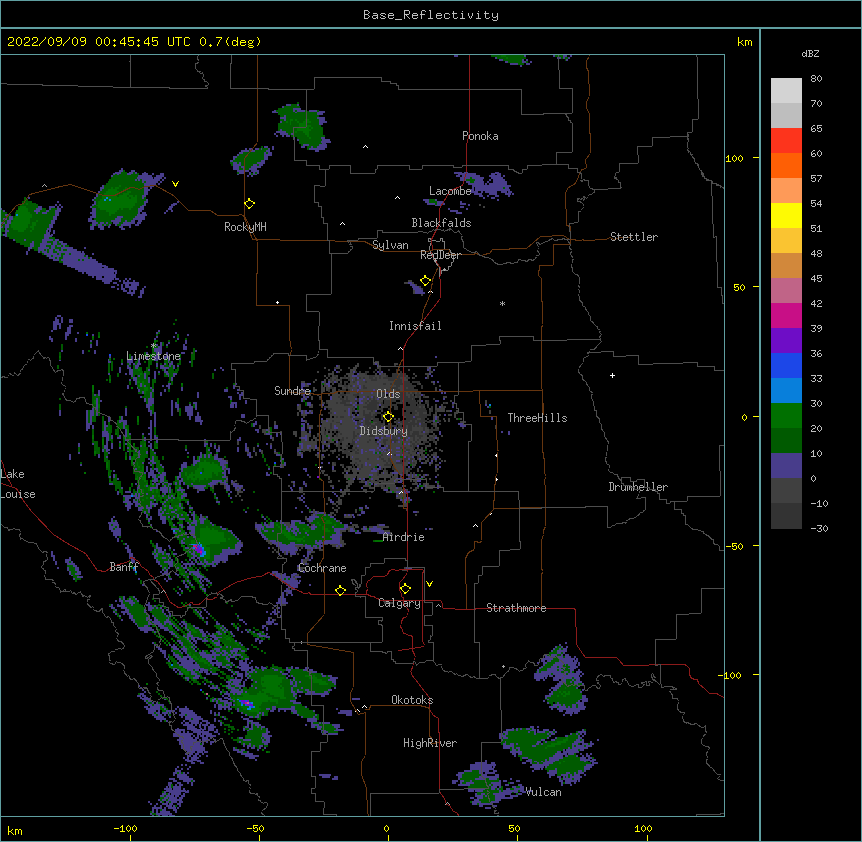Click the RedDeer city label
The image size is (862, 842).
(440, 255)
